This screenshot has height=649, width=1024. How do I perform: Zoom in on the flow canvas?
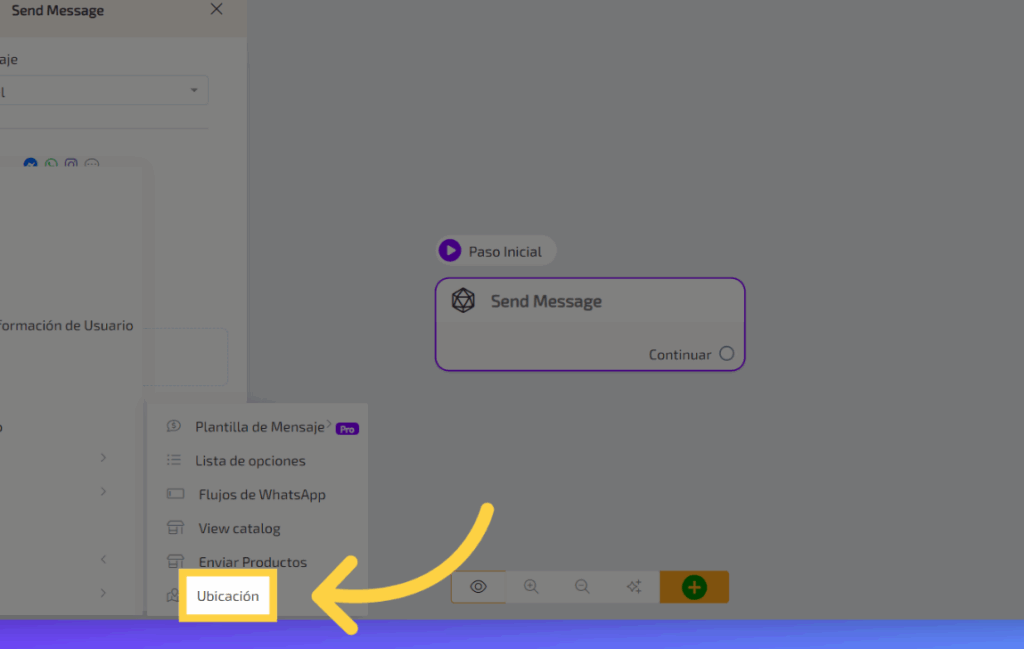(531, 587)
